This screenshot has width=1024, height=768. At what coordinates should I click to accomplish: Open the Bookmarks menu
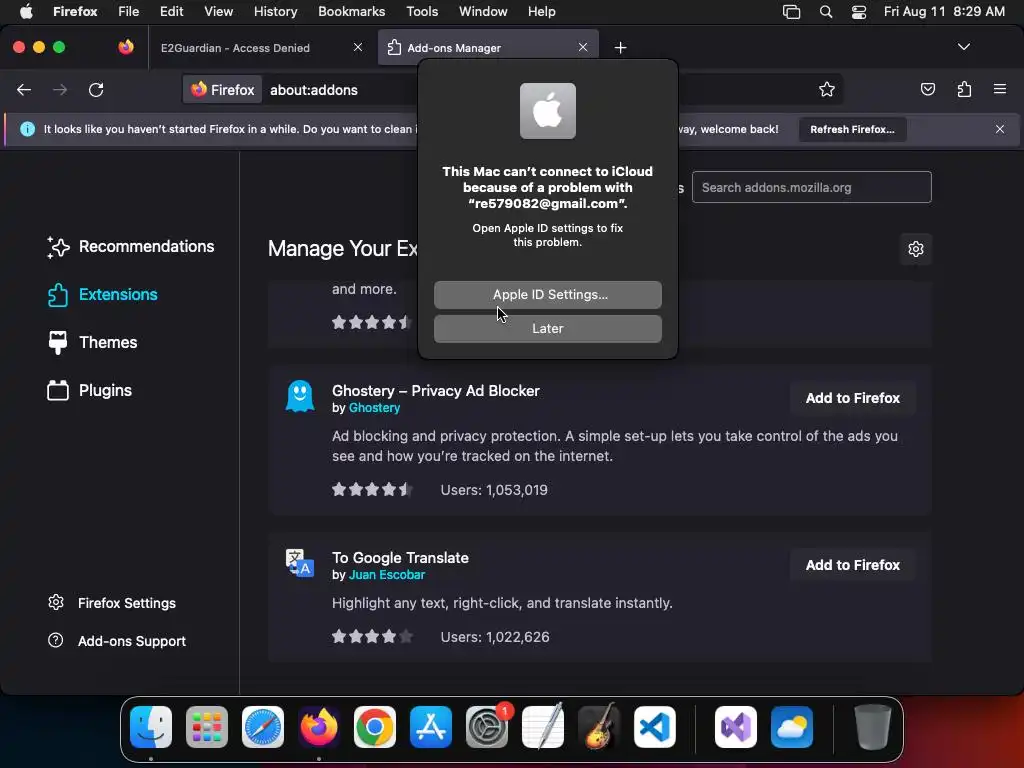point(351,11)
